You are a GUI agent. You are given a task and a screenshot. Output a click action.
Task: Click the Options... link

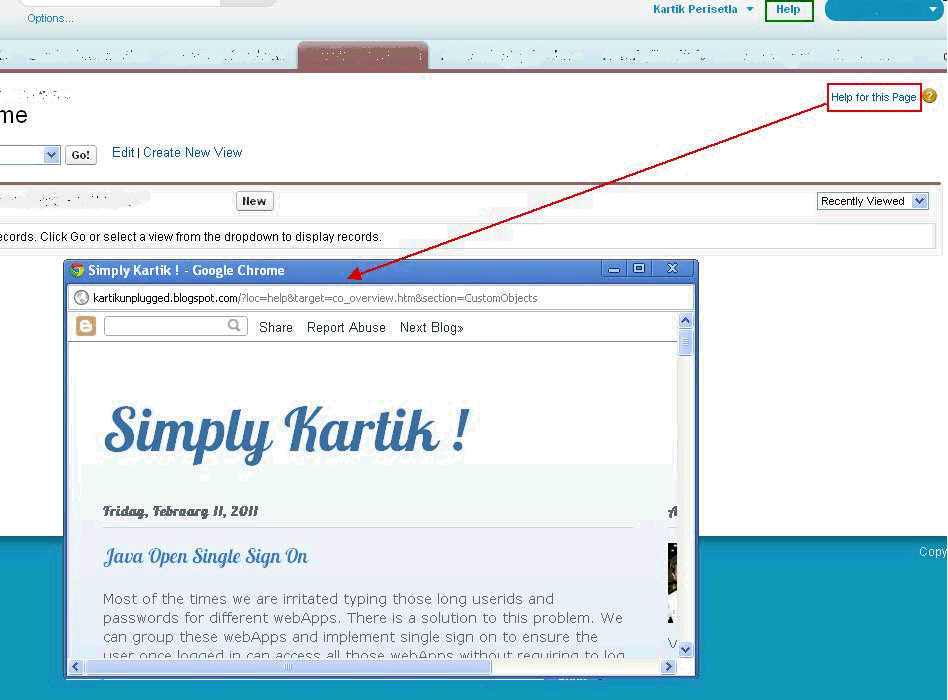(50, 18)
